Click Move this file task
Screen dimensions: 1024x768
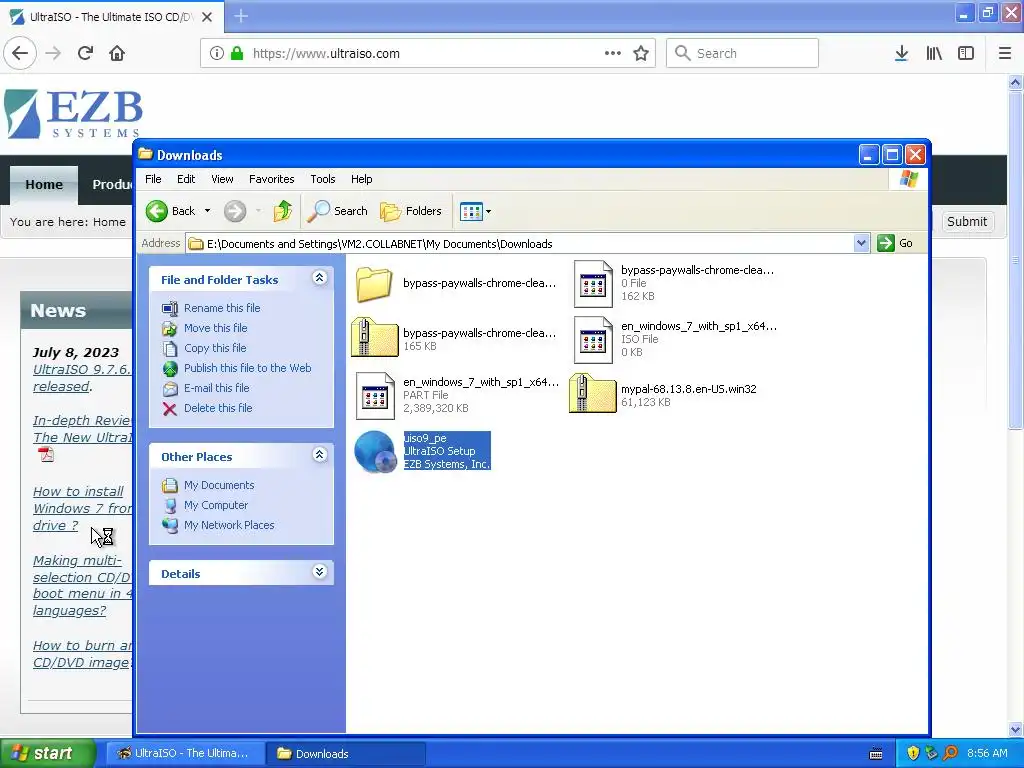pos(216,328)
